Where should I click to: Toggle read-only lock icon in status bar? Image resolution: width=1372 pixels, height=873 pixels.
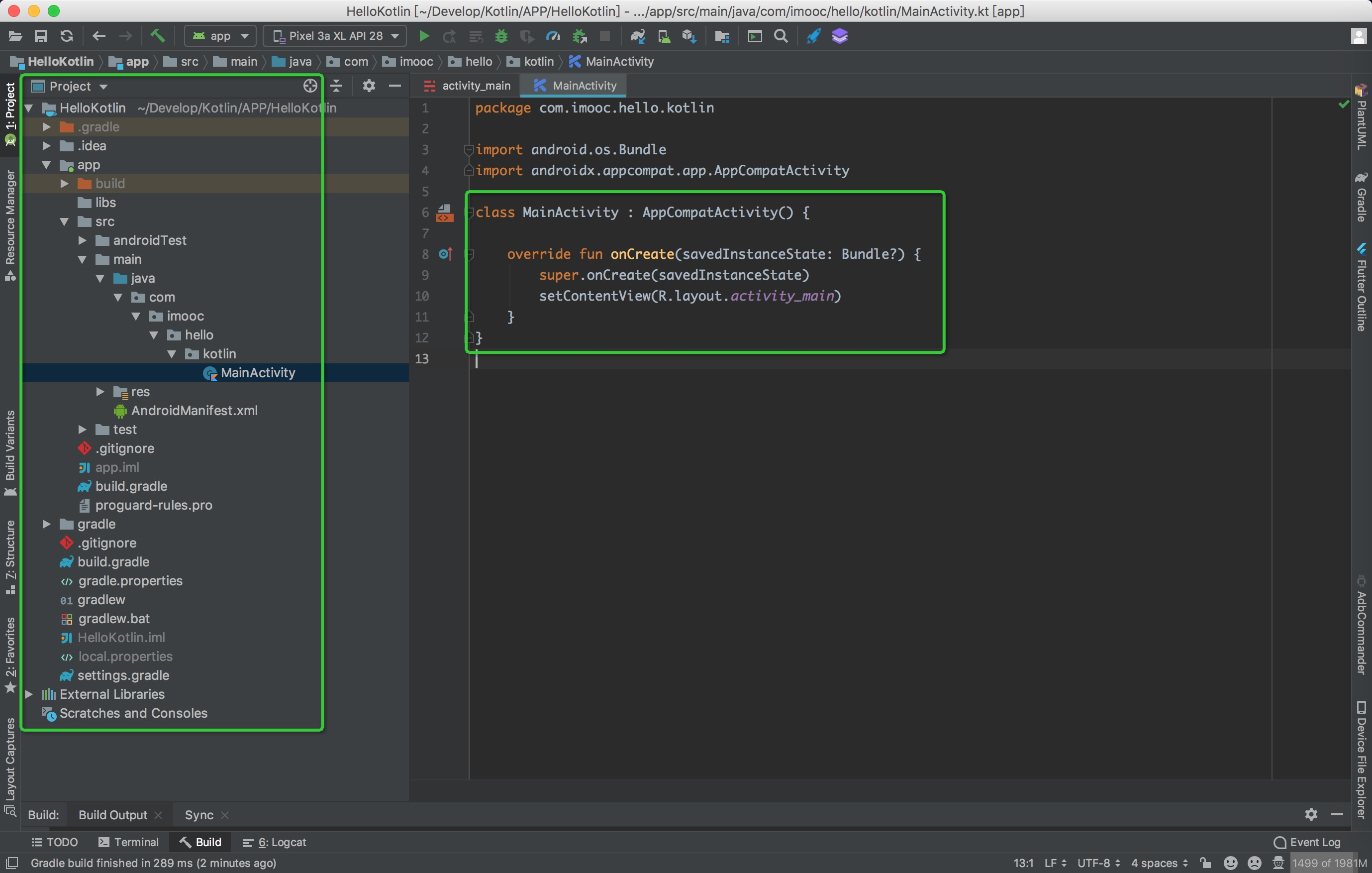tap(1205, 863)
